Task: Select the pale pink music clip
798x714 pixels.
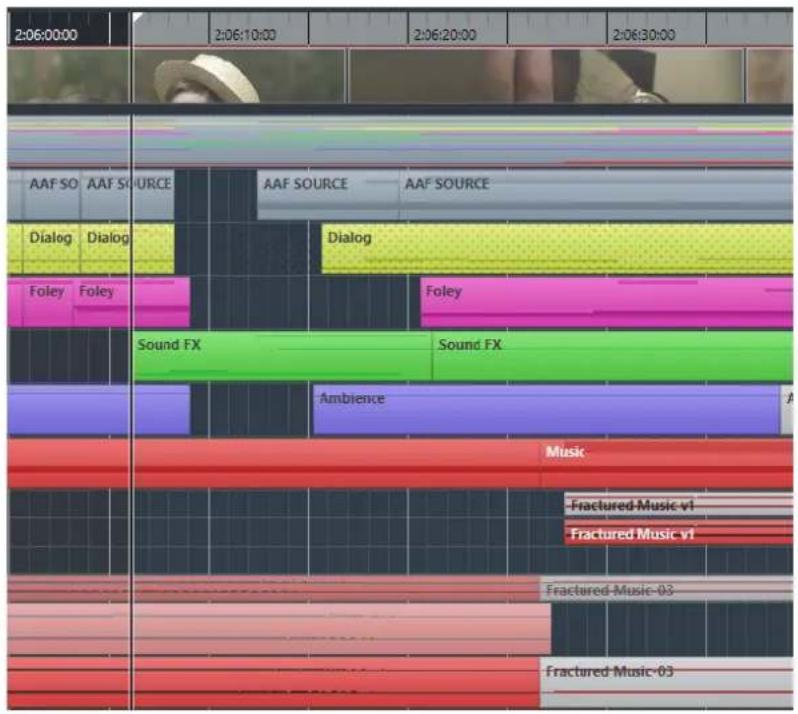Action: click(x=279, y=629)
